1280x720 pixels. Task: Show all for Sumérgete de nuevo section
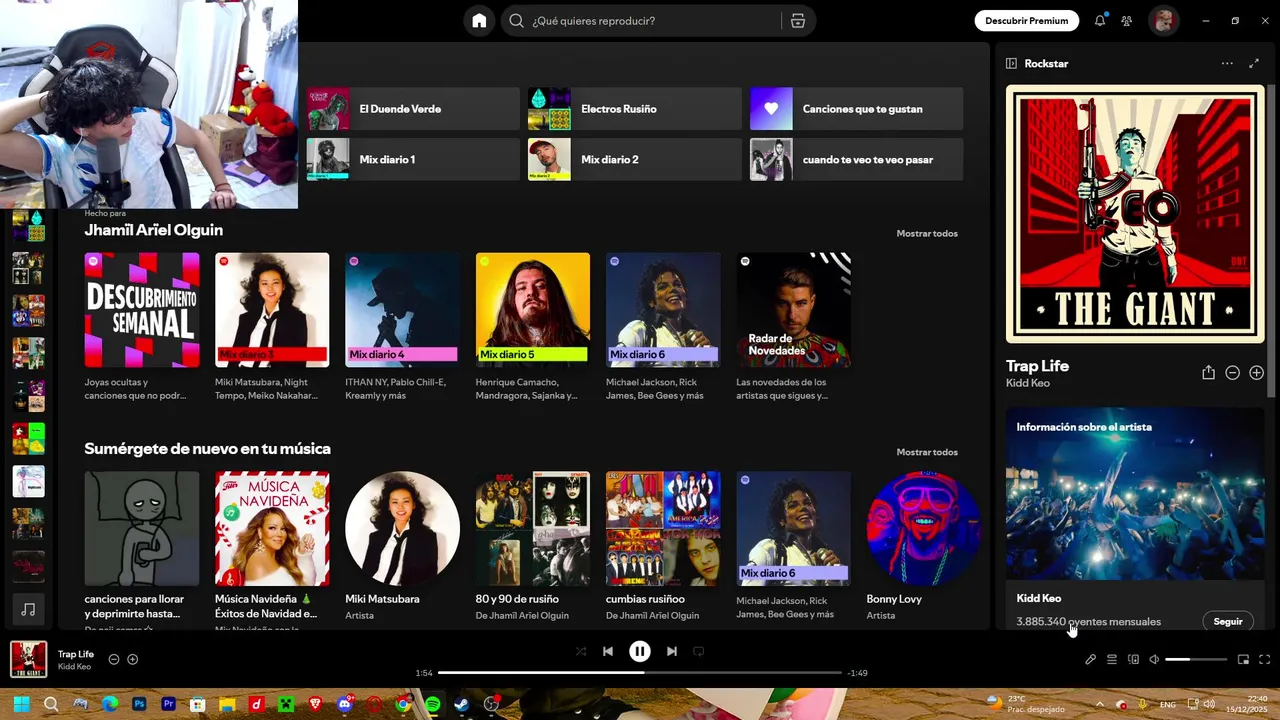(927, 452)
